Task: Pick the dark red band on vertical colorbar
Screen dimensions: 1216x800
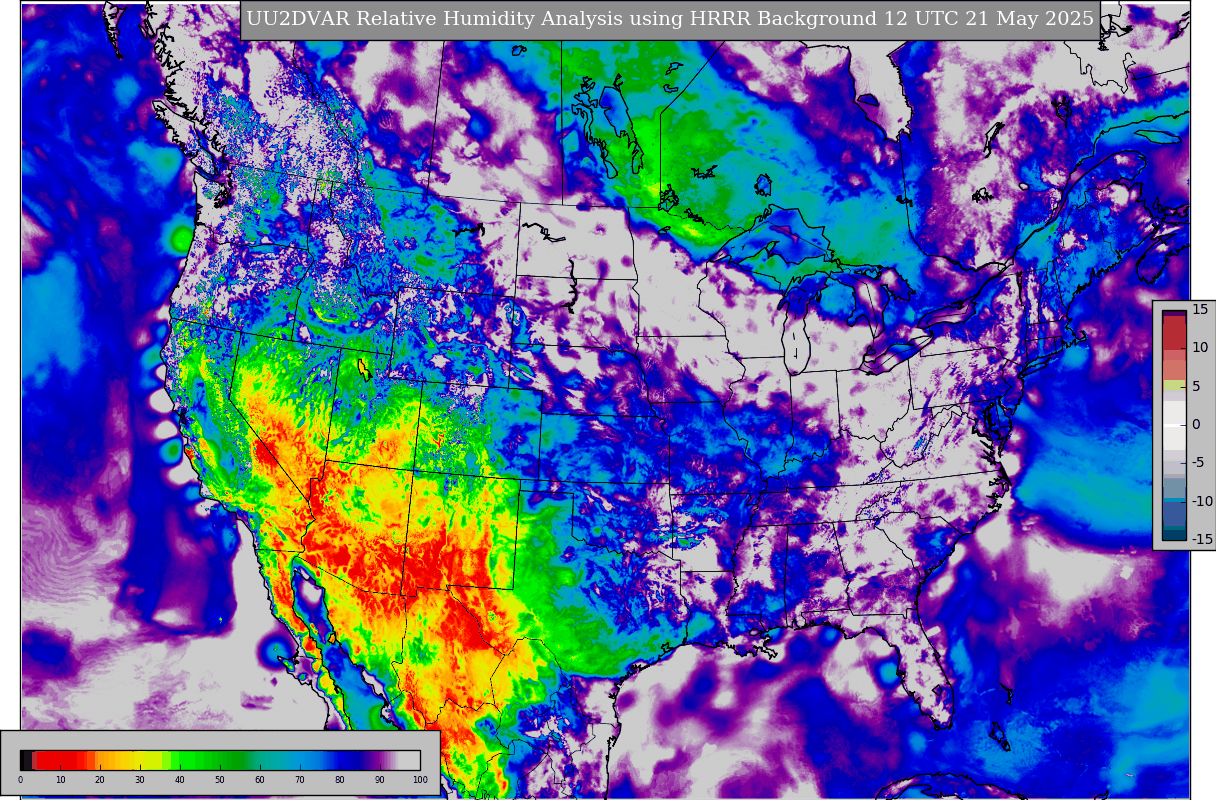Action: [x=1174, y=333]
